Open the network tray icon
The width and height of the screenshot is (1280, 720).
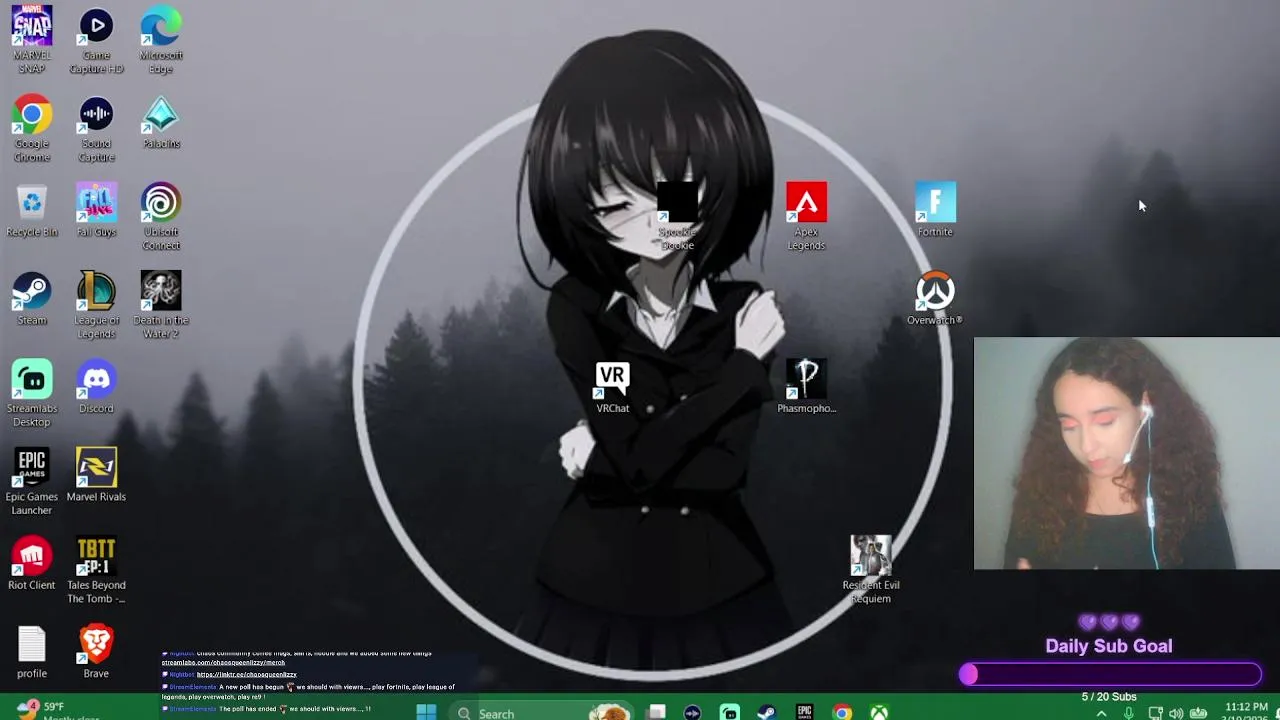(x=1155, y=713)
